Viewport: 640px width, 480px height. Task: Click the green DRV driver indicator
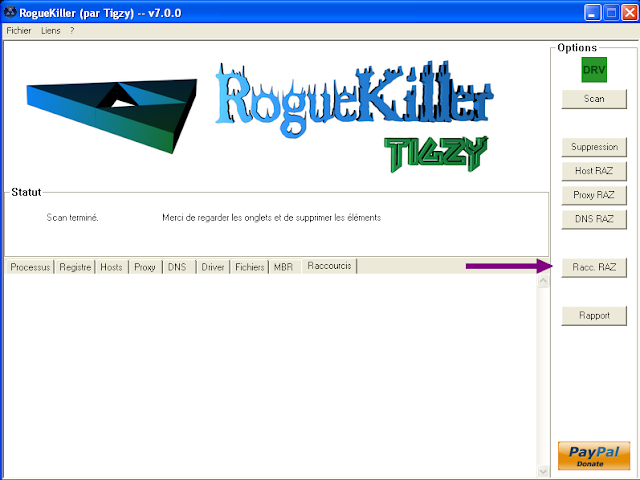[x=594, y=70]
